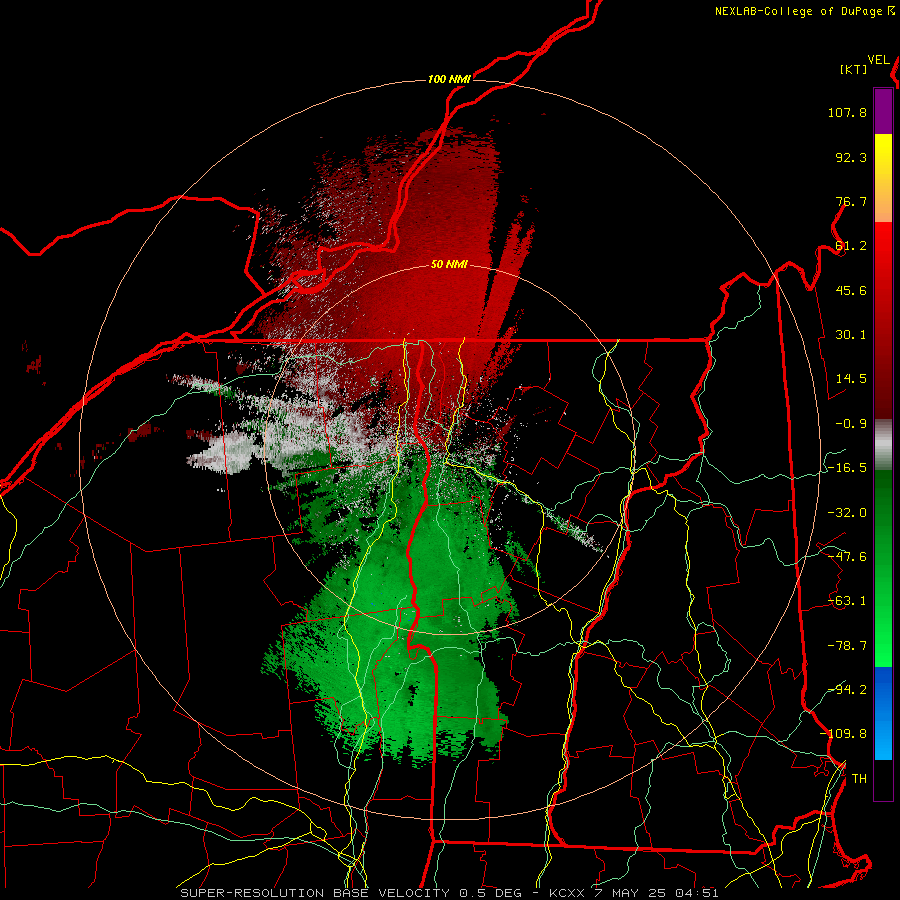Pick the gray near-zero color bar segment
This screenshot has width=900, height=900.
[x=883, y=445]
